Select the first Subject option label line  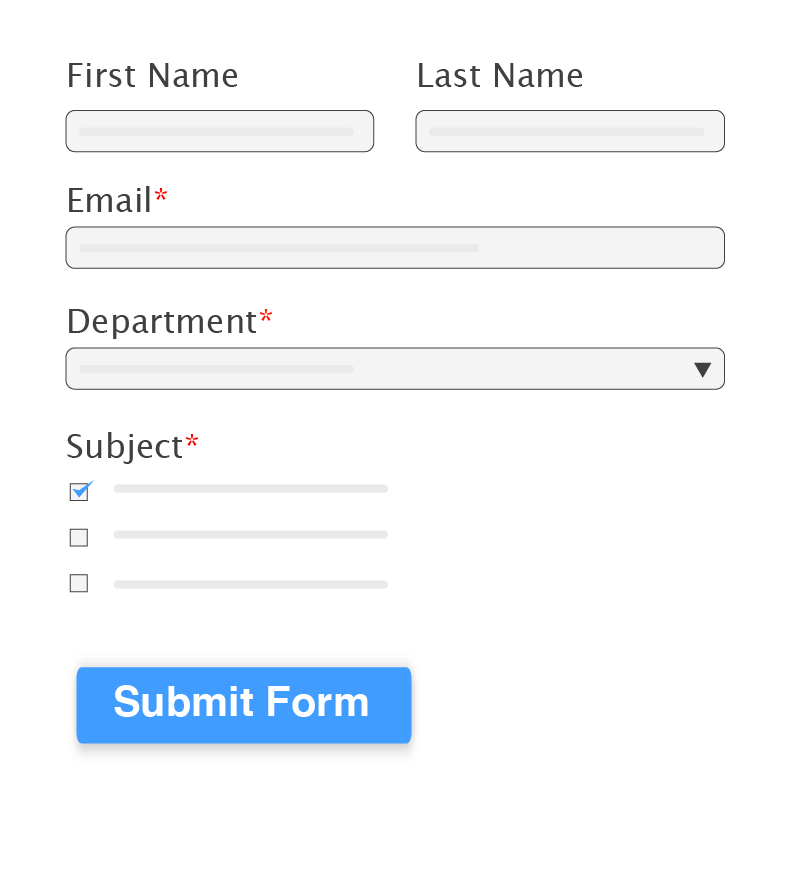click(250, 489)
